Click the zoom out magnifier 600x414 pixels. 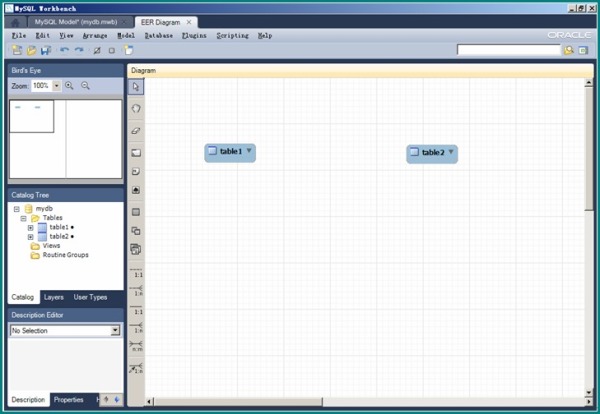[x=85, y=86]
